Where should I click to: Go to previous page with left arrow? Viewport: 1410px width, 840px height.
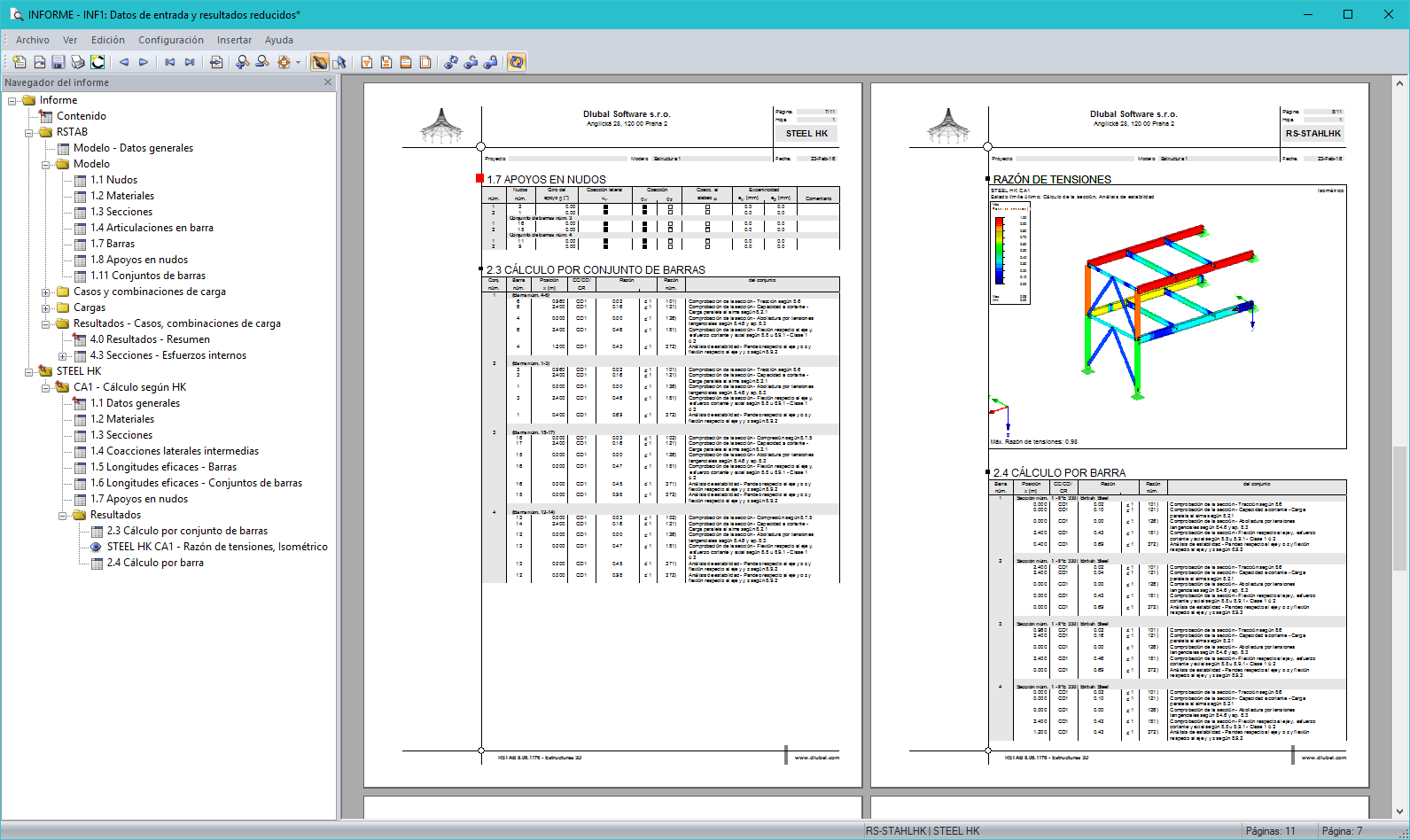(x=124, y=62)
